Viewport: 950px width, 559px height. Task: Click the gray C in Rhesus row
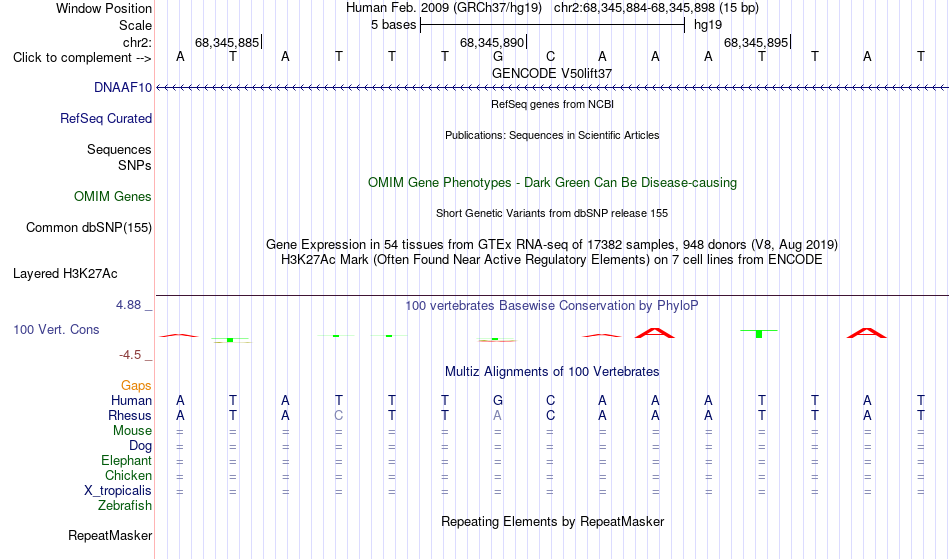[x=339, y=416]
